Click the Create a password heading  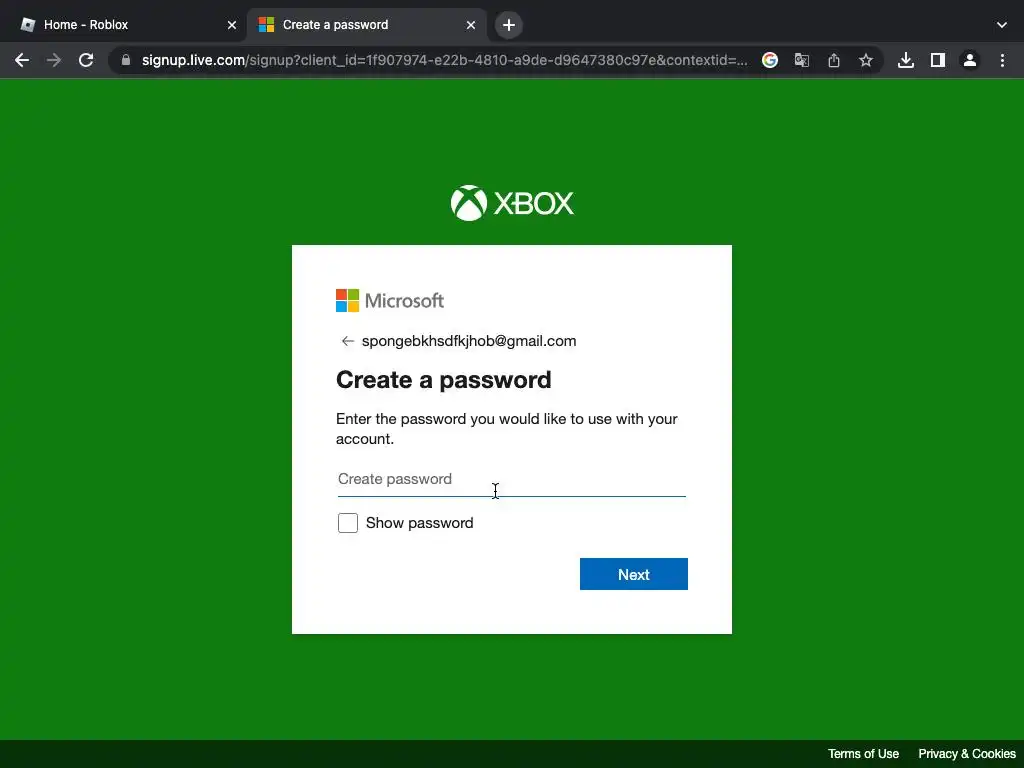(x=443, y=379)
